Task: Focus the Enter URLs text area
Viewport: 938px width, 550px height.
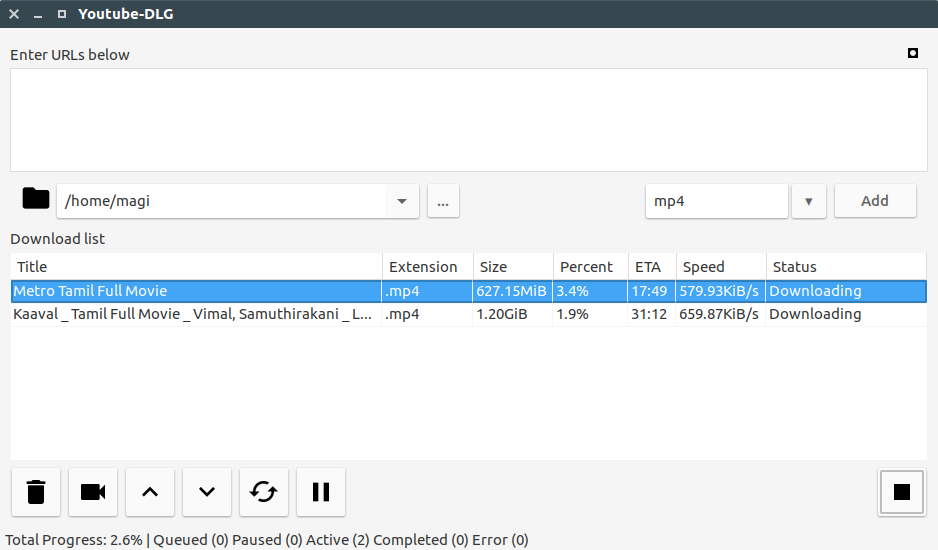Action: [x=469, y=120]
